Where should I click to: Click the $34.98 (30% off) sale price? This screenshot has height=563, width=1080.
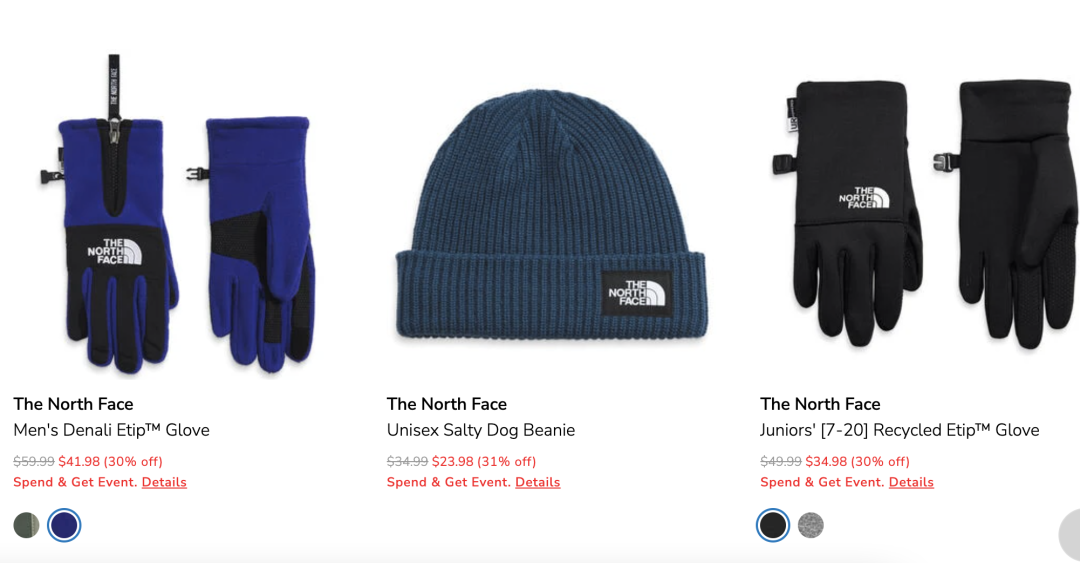tap(858, 462)
